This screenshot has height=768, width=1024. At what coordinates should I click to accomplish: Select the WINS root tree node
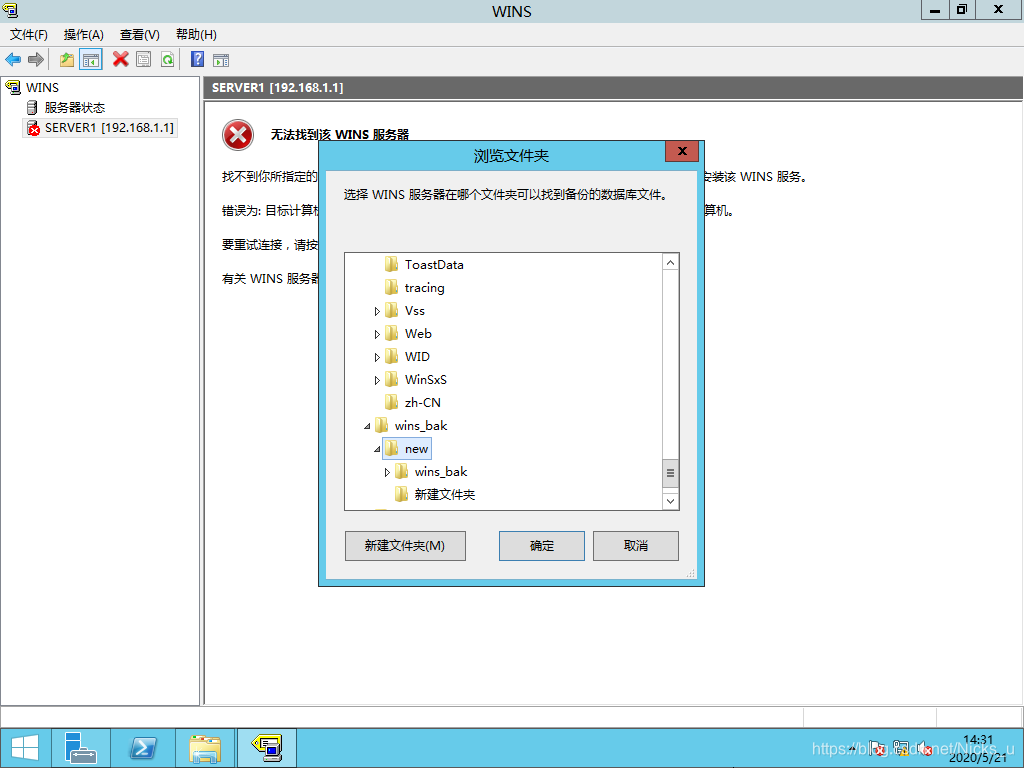pyautogui.click(x=42, y=88)
